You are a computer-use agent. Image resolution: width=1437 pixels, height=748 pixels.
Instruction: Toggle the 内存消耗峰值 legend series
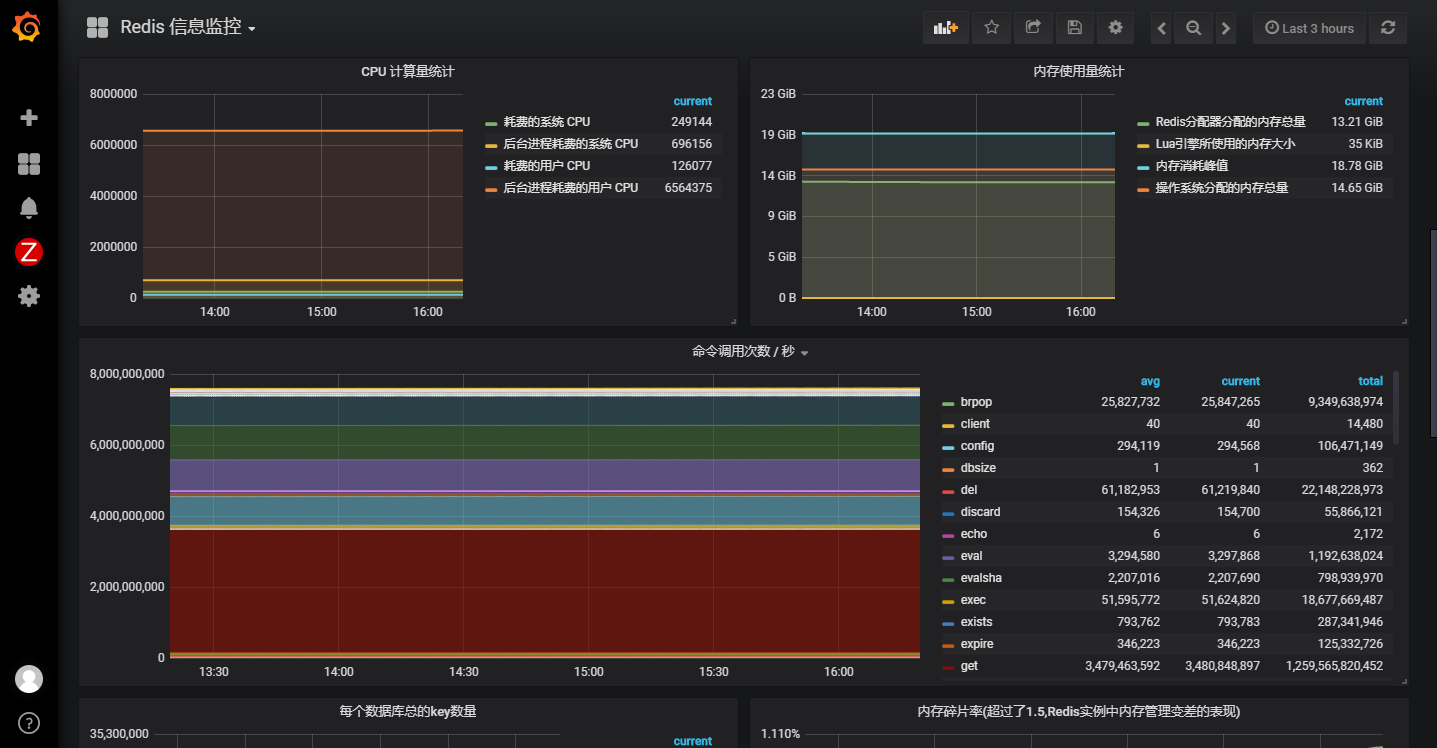(x=1191, y=166)
